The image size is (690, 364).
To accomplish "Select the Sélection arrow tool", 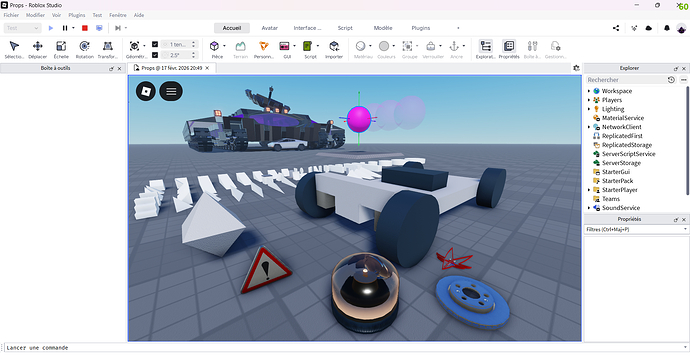I will pos(14,49).
